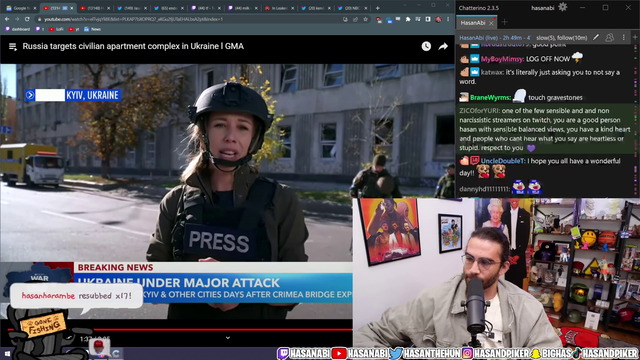Click username ZICOforYURI in chat

coord(480,111)
